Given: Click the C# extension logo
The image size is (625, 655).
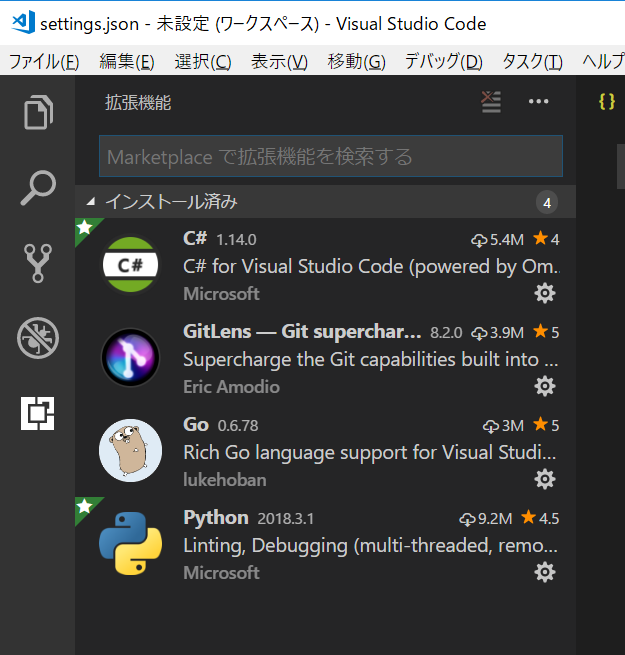Looking at the screenshot, I should pos(131,264).
